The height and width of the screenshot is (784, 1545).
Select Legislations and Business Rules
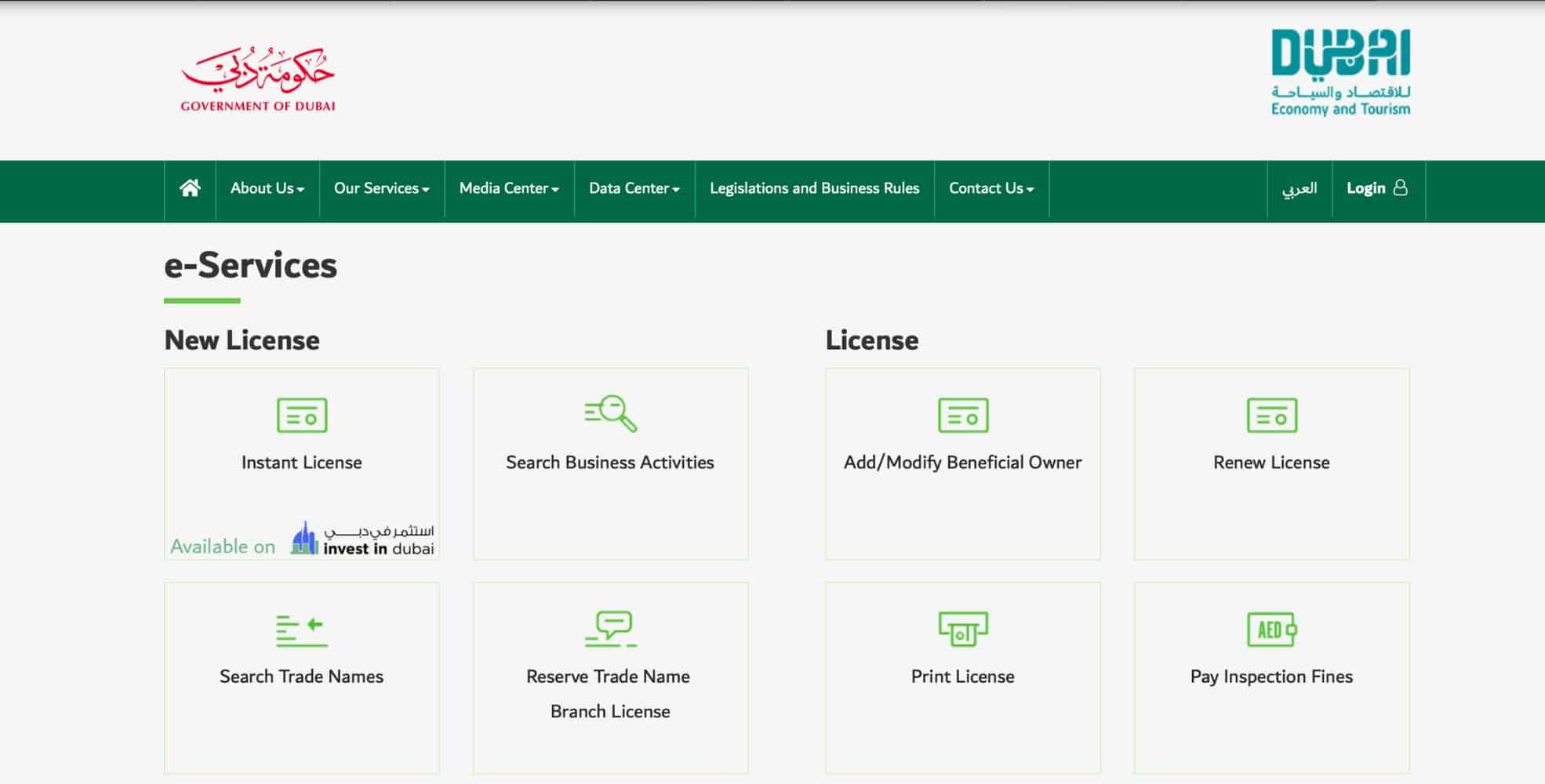(814, 188)
